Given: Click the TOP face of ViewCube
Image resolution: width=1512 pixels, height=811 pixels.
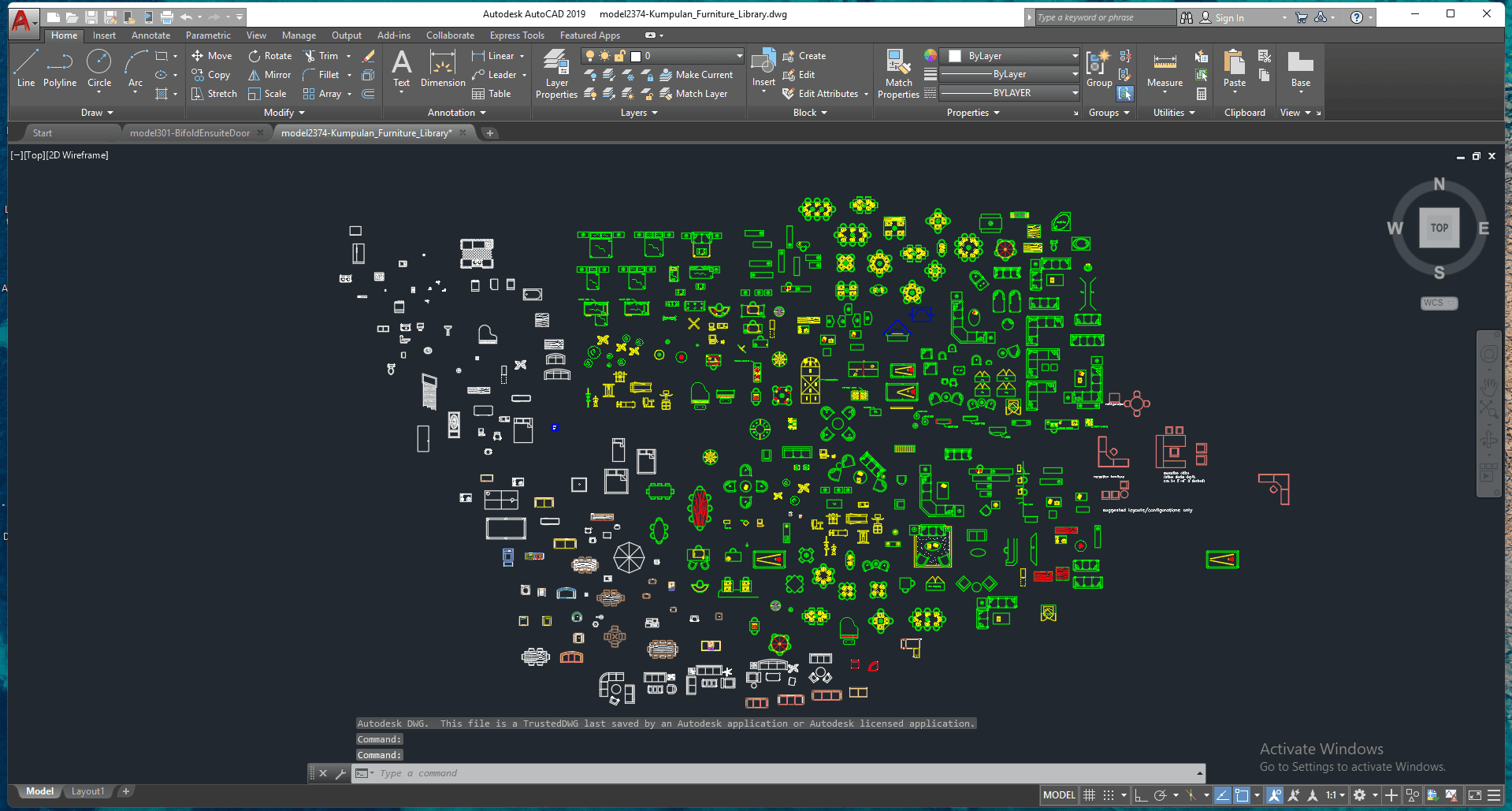Looking at the screenshot, I should (1440, 228).
